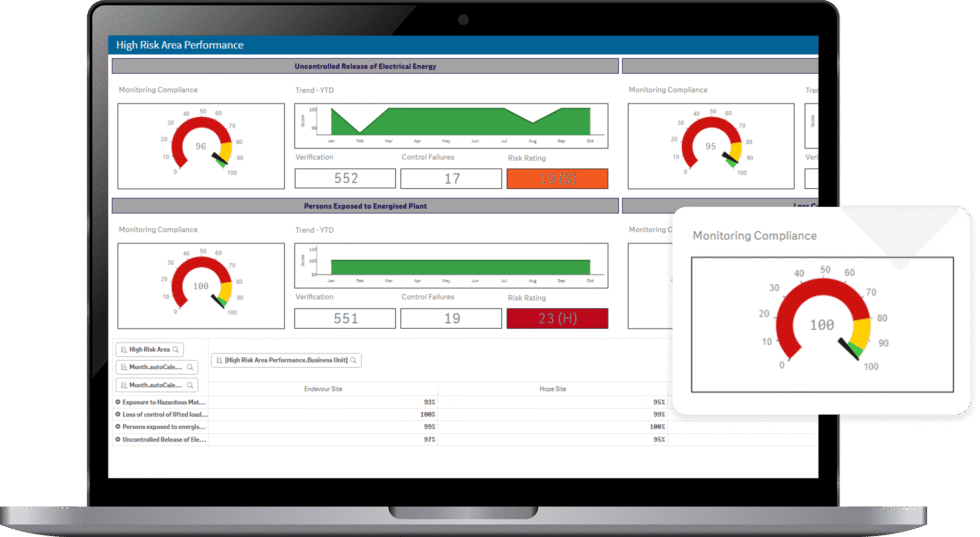Click the orange Risk Rating box 19 (S)

tap(558, 179)
